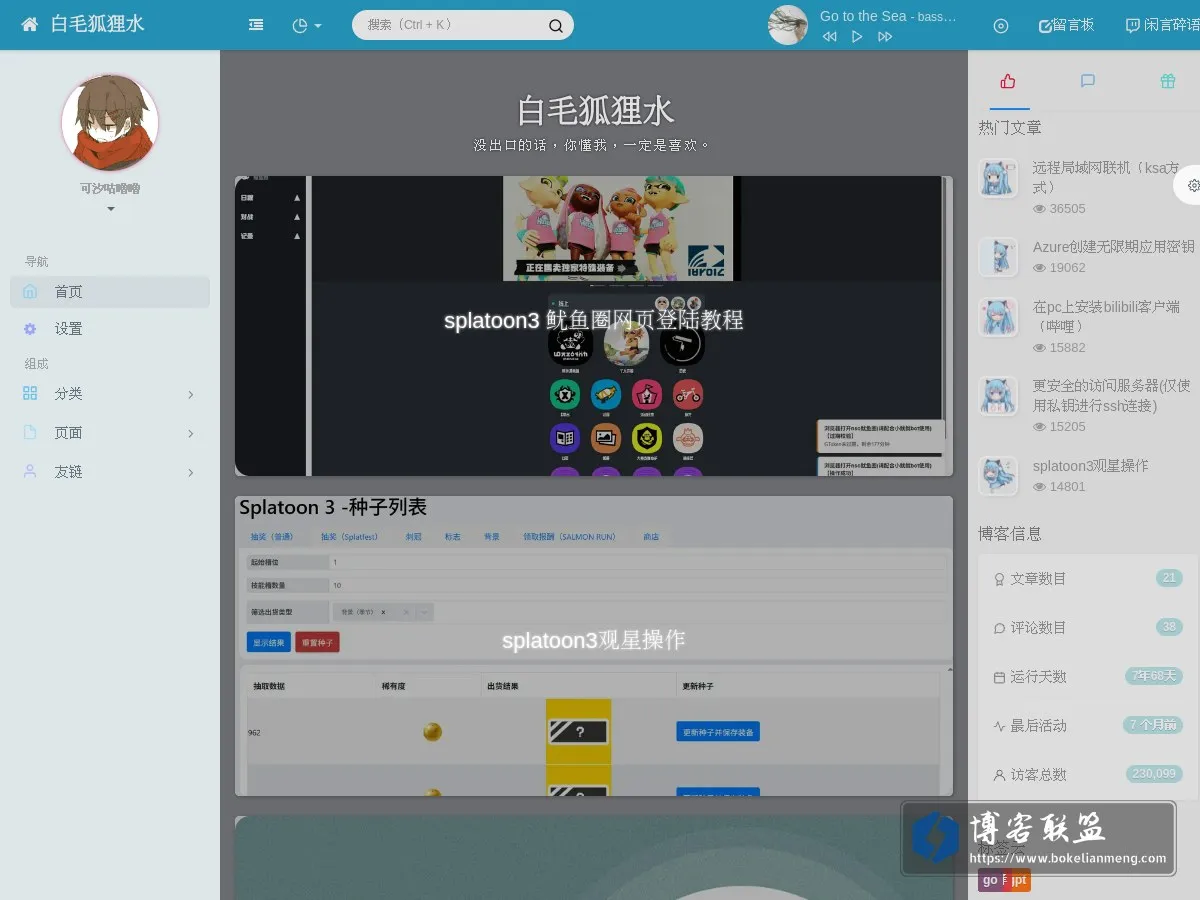This screenshot has height=900, width=1200.
Task: Open hot article Azure创建无限期应用密钥
Action: [1114, 246]
